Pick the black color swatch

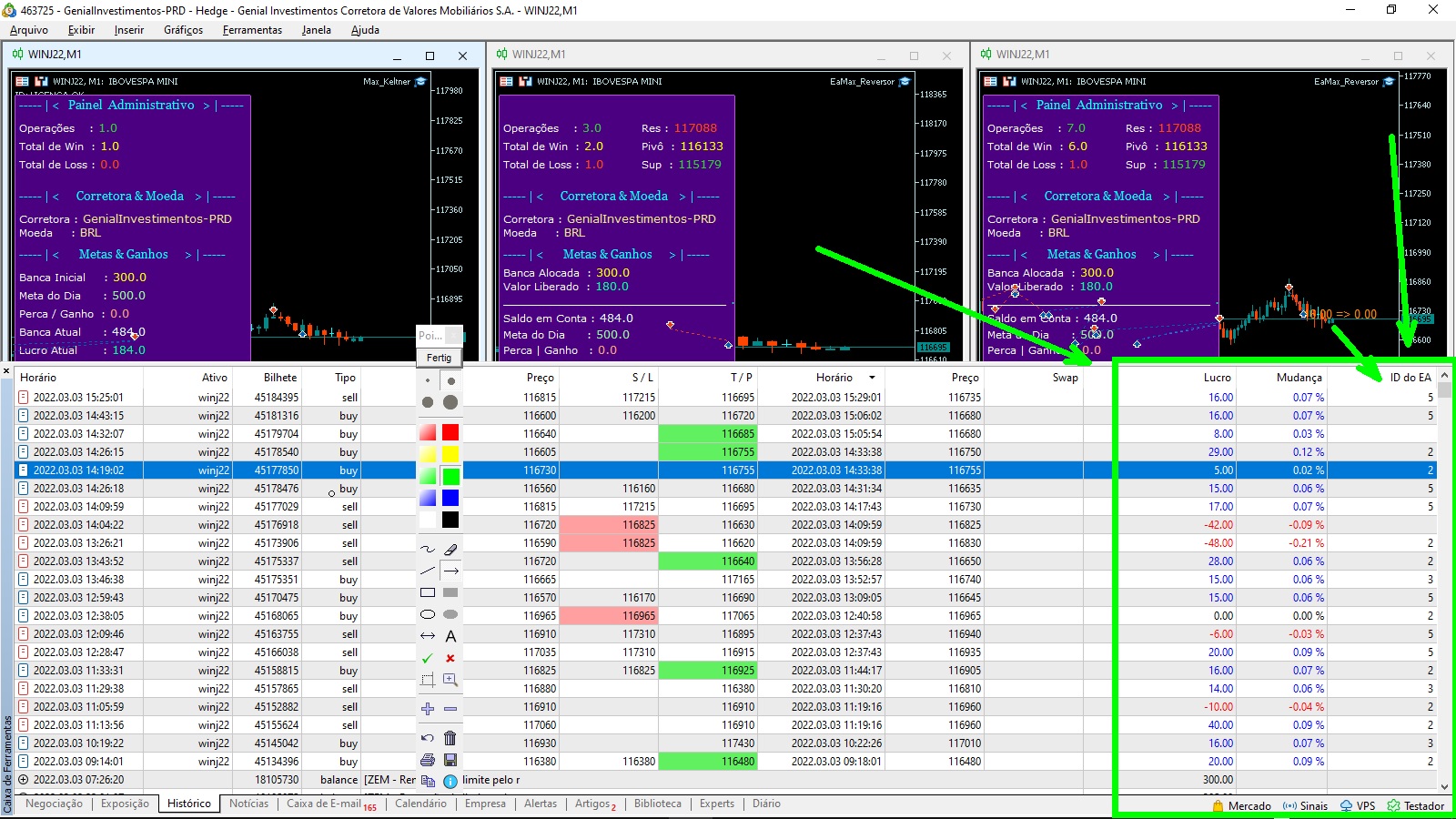tap(450, 520)
